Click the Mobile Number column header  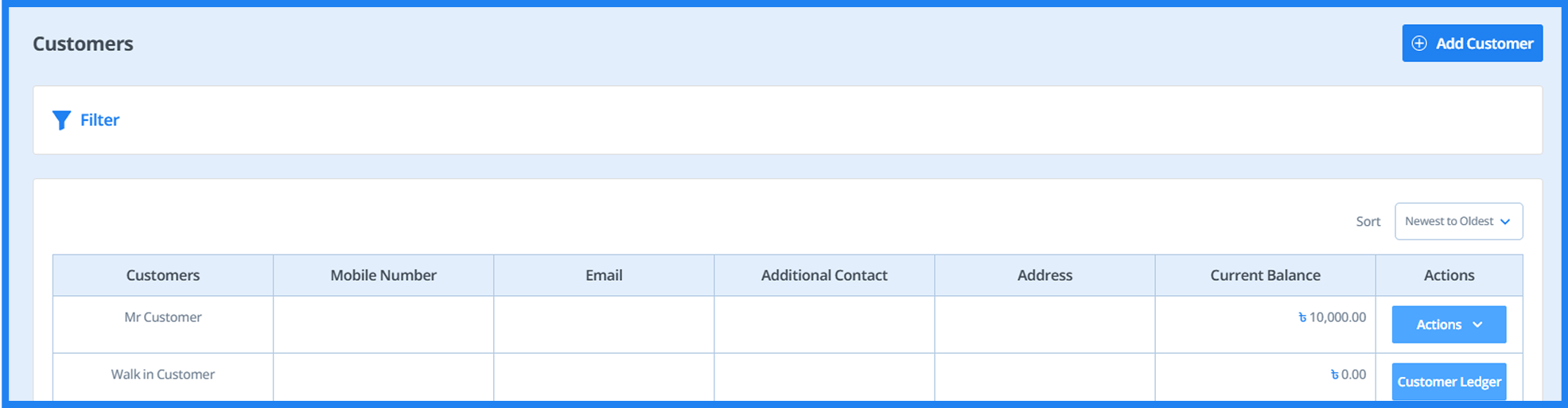(383, 275)
